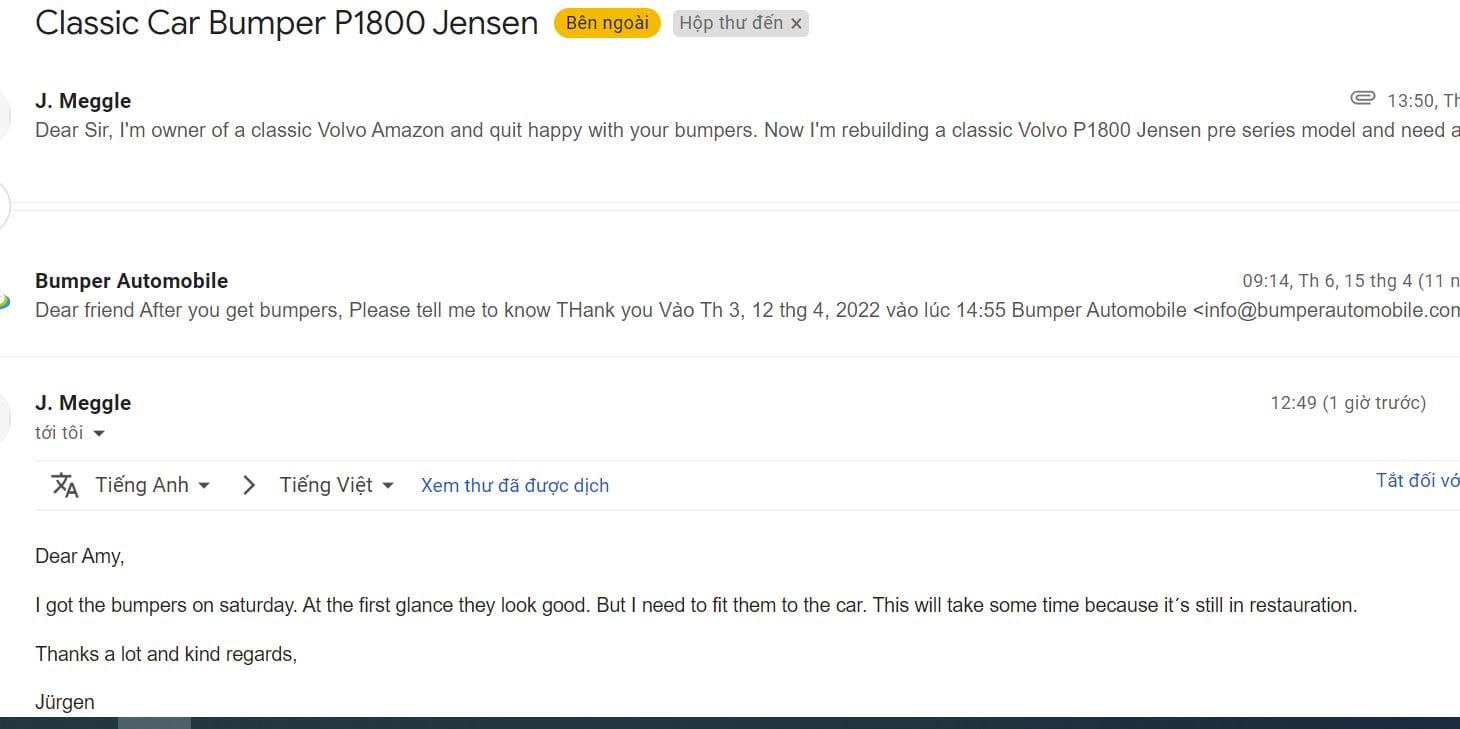
Task: Click the yellow Bên ngoài label
Action: click(x=607, y=23)
